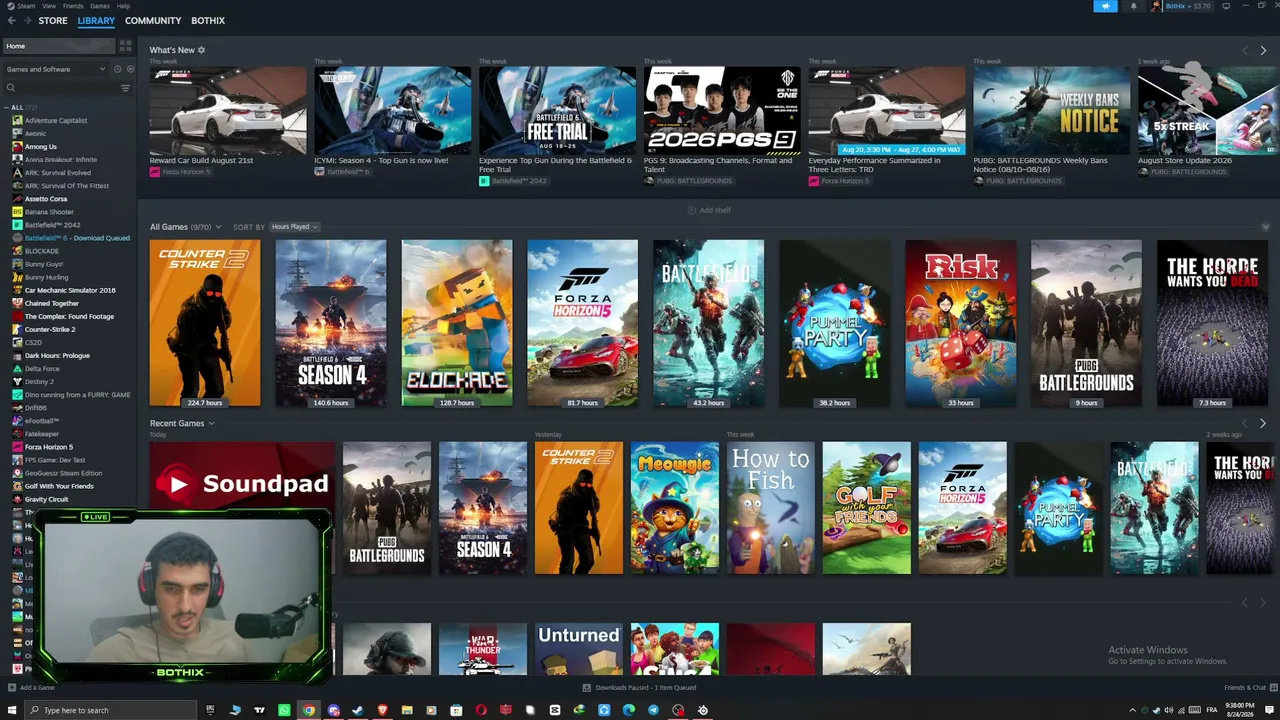Open Meowgic cover in Recent Games

pos(675,508)
